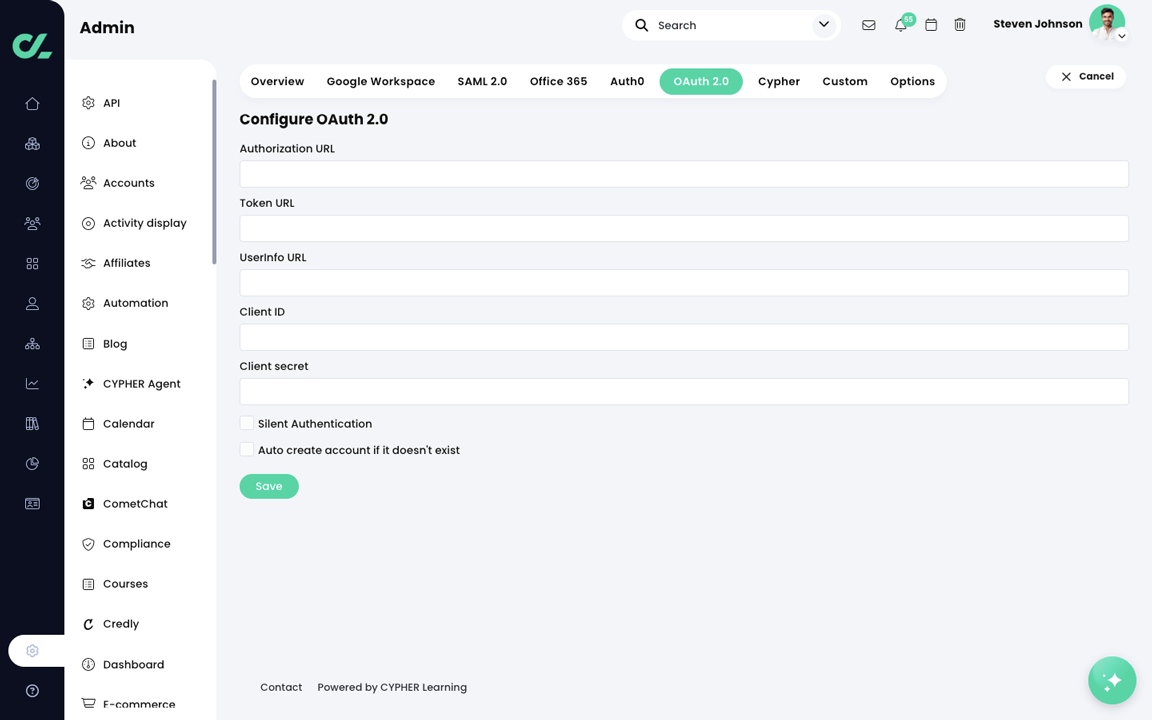The image size is (1152, 720).
Task: Open the trash icon in the top bar
Action: coord(960,25)
